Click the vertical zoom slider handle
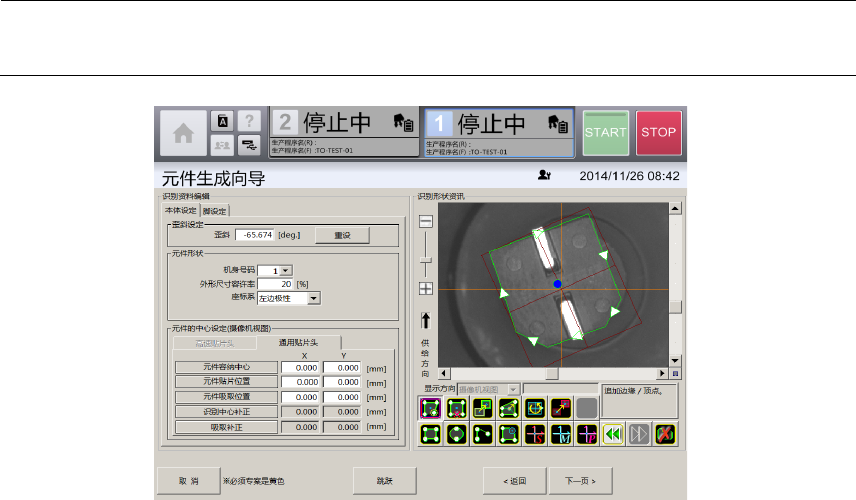This screenshot has width=856, height=500. [x=426, y=258]
